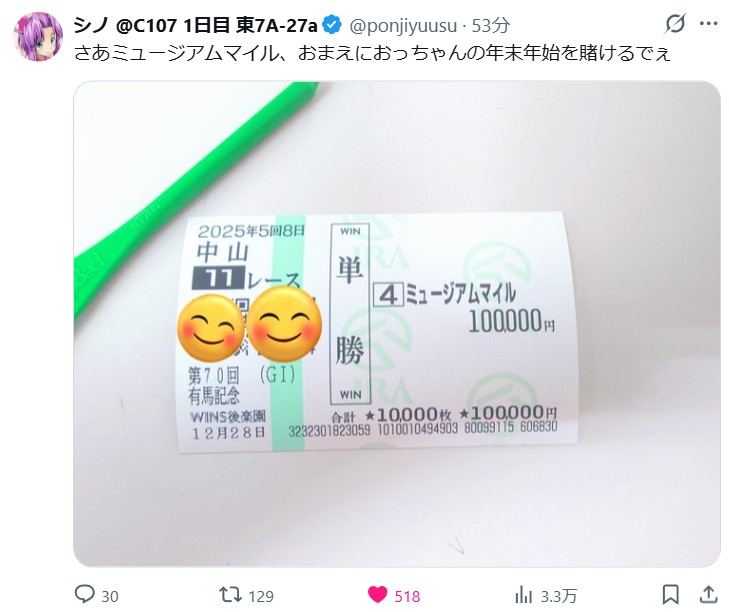Click the repost arrows icon
The width and height of the screenshot is (729, 612).
230,595
